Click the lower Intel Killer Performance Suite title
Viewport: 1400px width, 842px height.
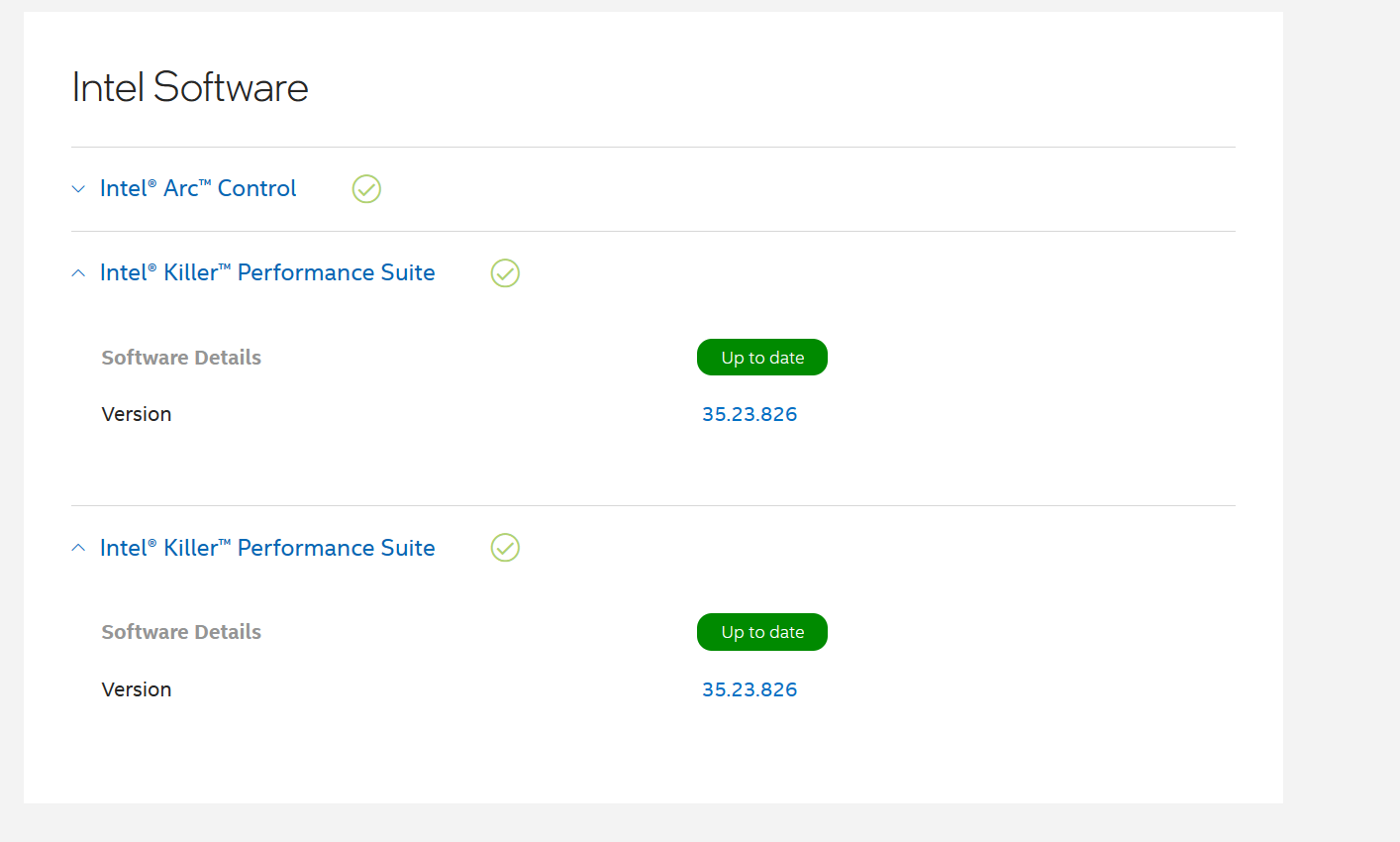[x=267, y=548]
